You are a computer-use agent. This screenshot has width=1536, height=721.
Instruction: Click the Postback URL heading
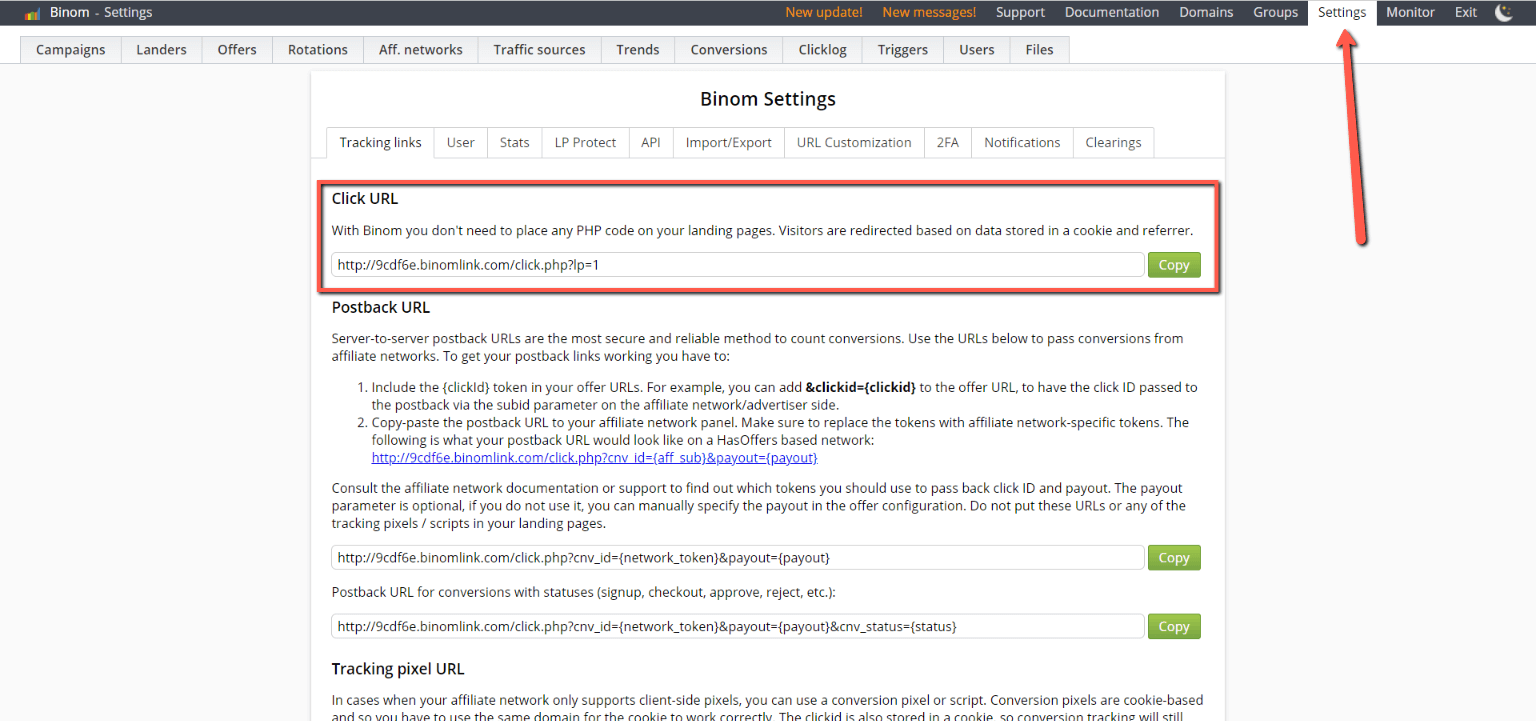coord(381,307)
